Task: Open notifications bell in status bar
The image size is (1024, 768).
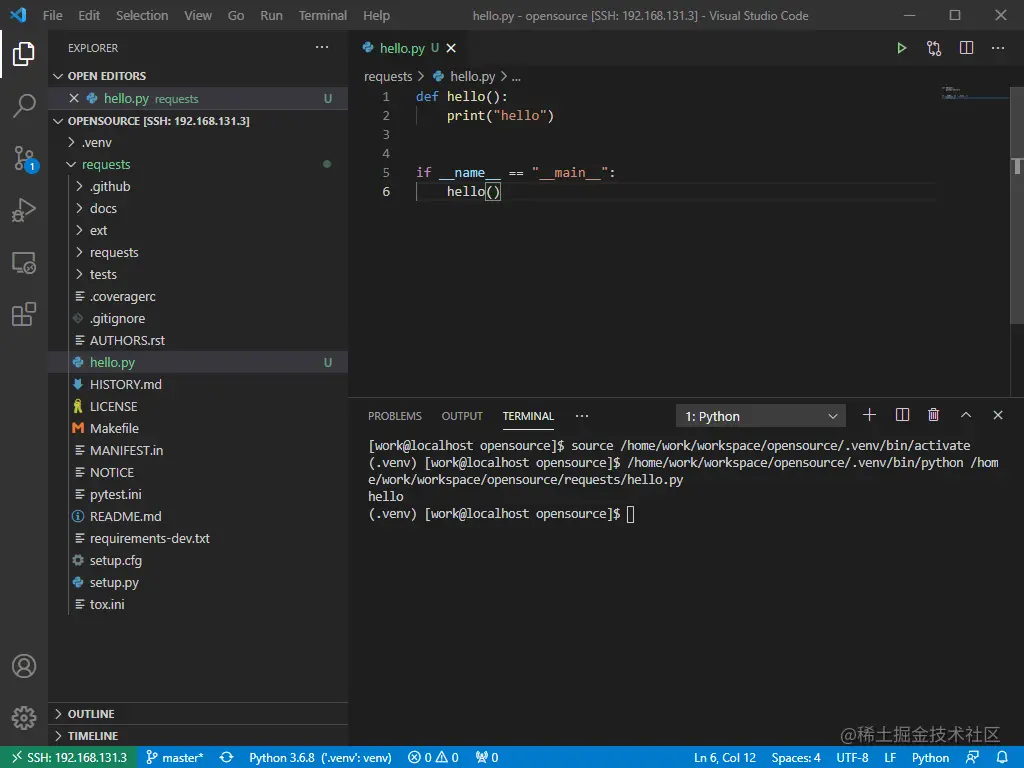Action: point(1002,758)
